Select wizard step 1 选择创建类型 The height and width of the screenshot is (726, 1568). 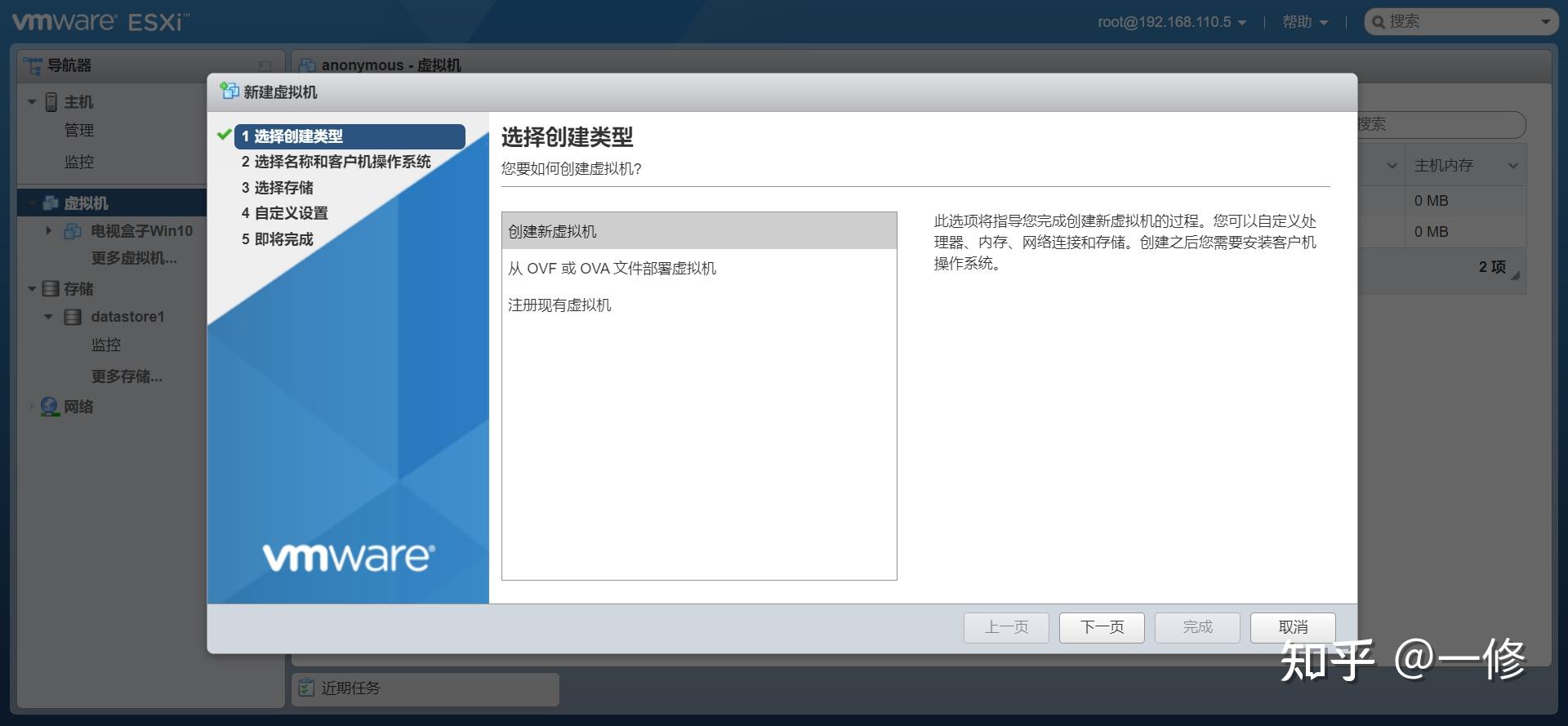(x=350, y=136)
